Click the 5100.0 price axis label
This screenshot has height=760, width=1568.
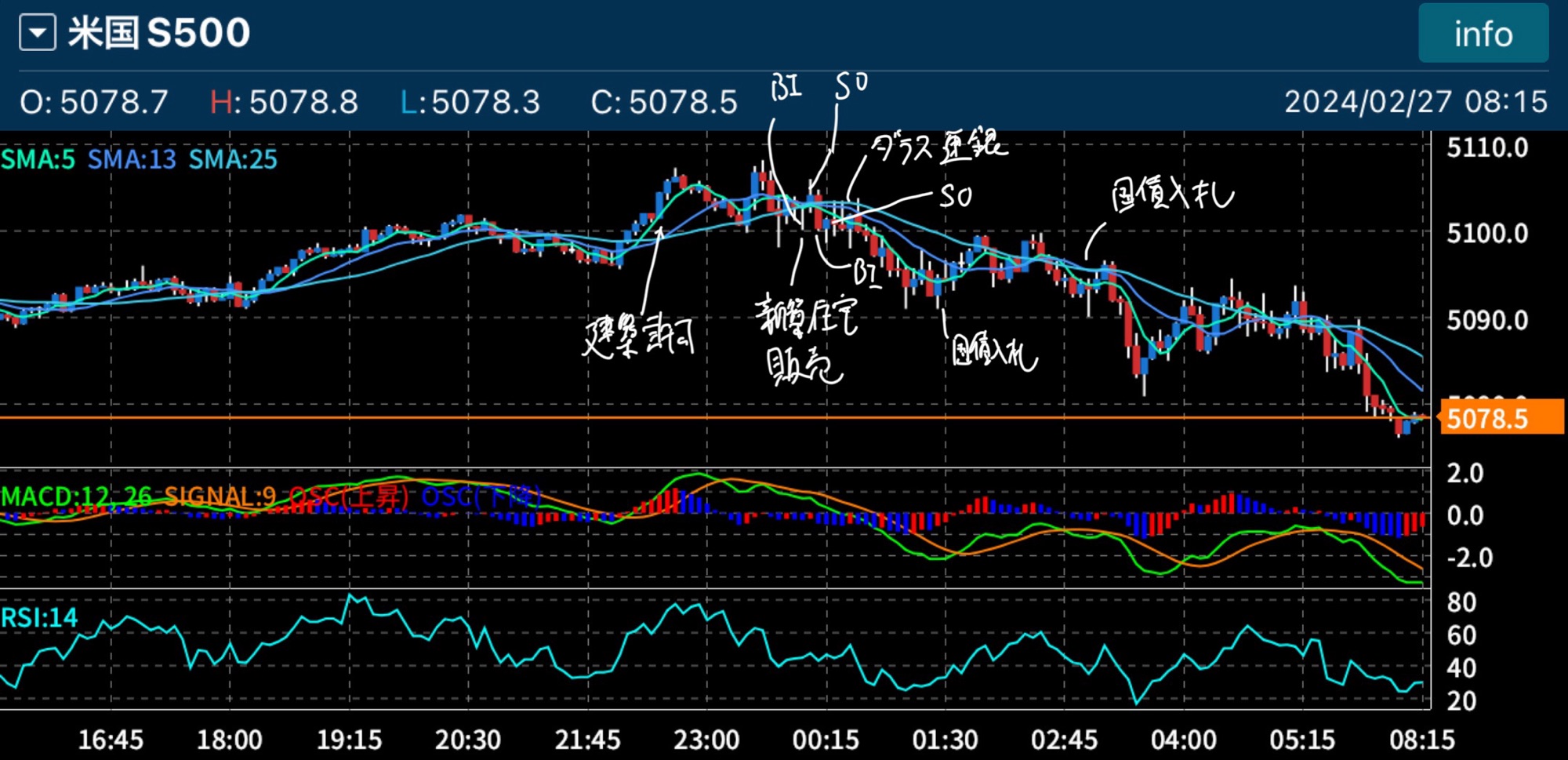pos(1487,233)
